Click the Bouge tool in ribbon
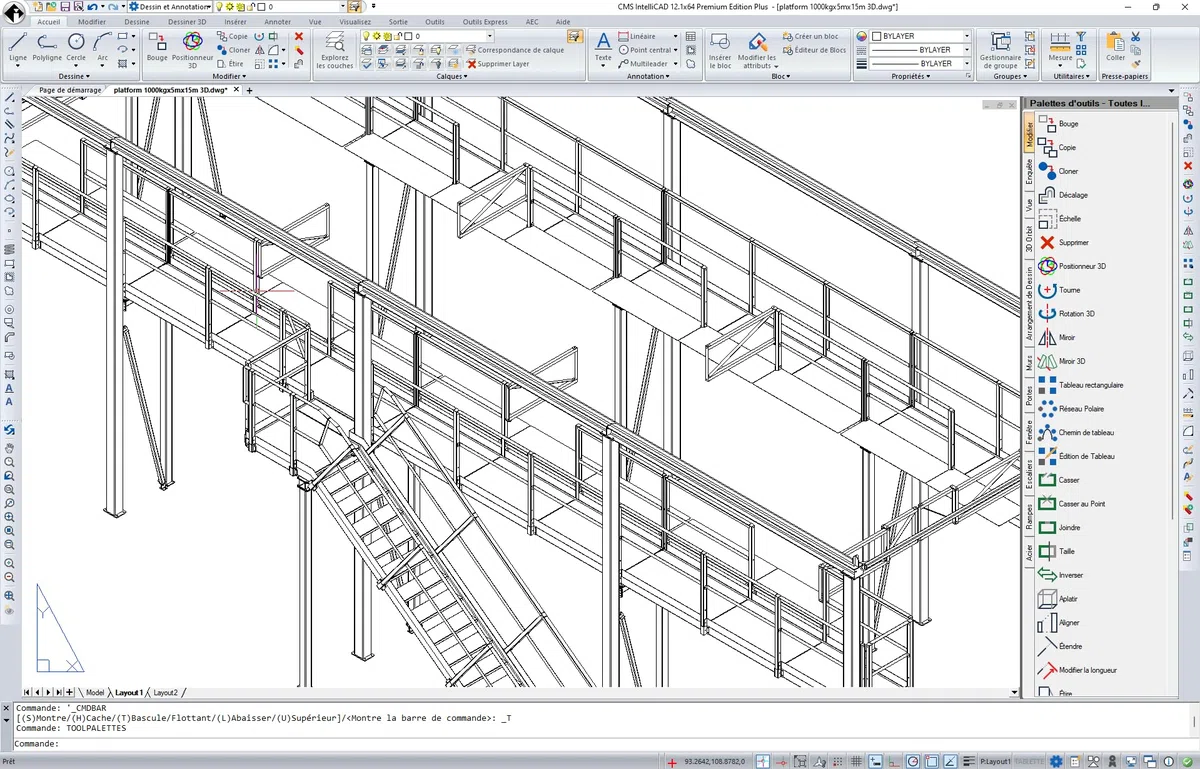The width and height of the screenshot is (1200, 769). click(157, 46)
